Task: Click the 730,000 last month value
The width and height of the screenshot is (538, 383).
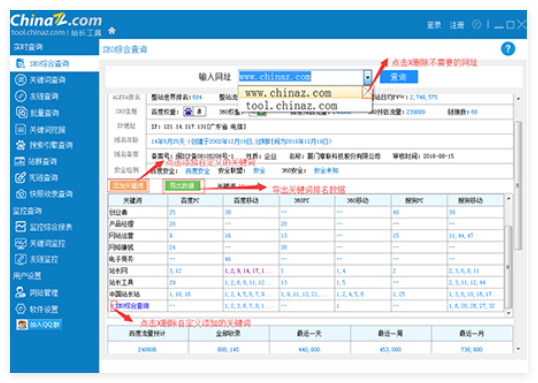Action: coord(472,349)
